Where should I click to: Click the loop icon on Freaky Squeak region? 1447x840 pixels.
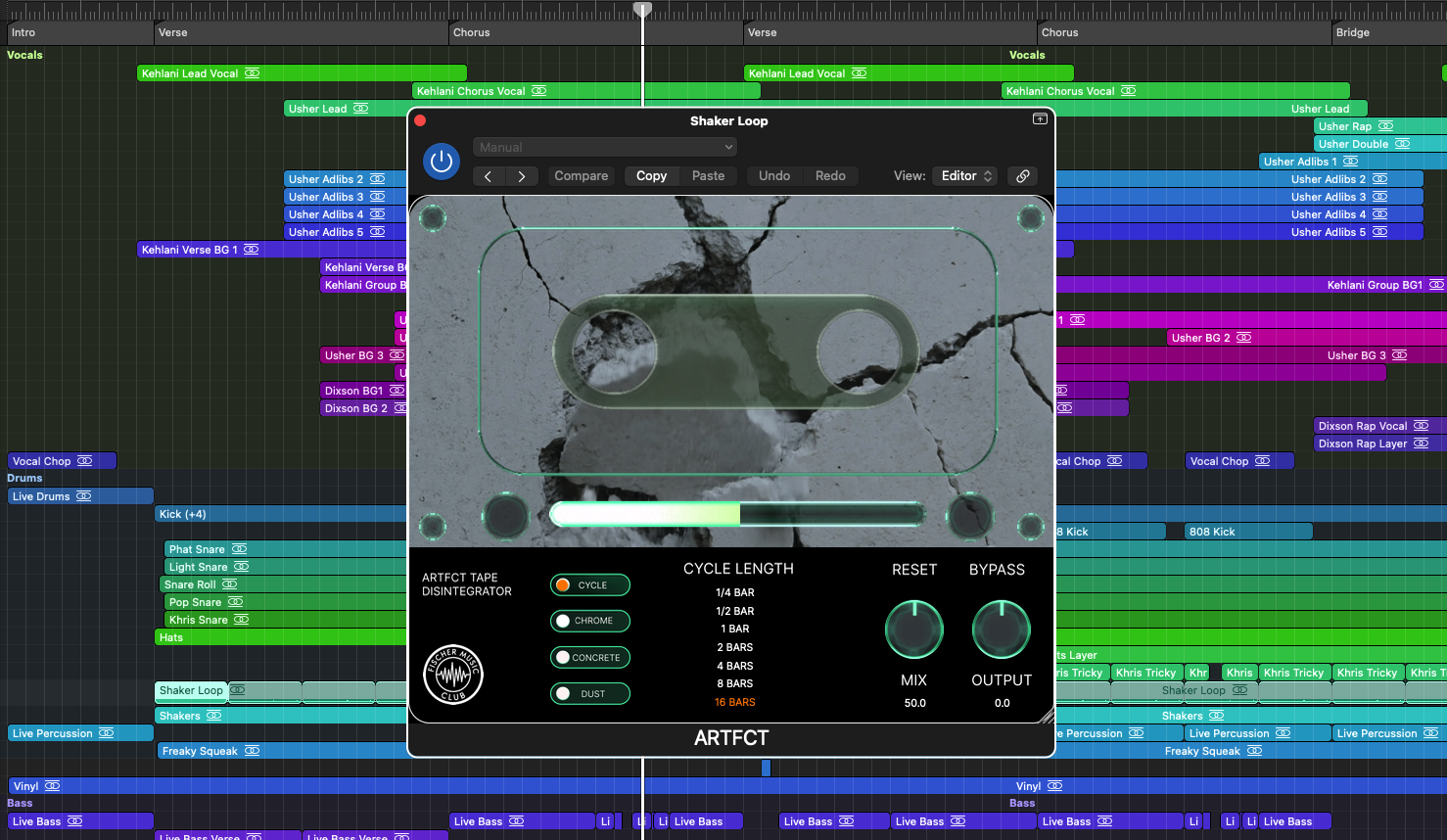click(252, 751)
